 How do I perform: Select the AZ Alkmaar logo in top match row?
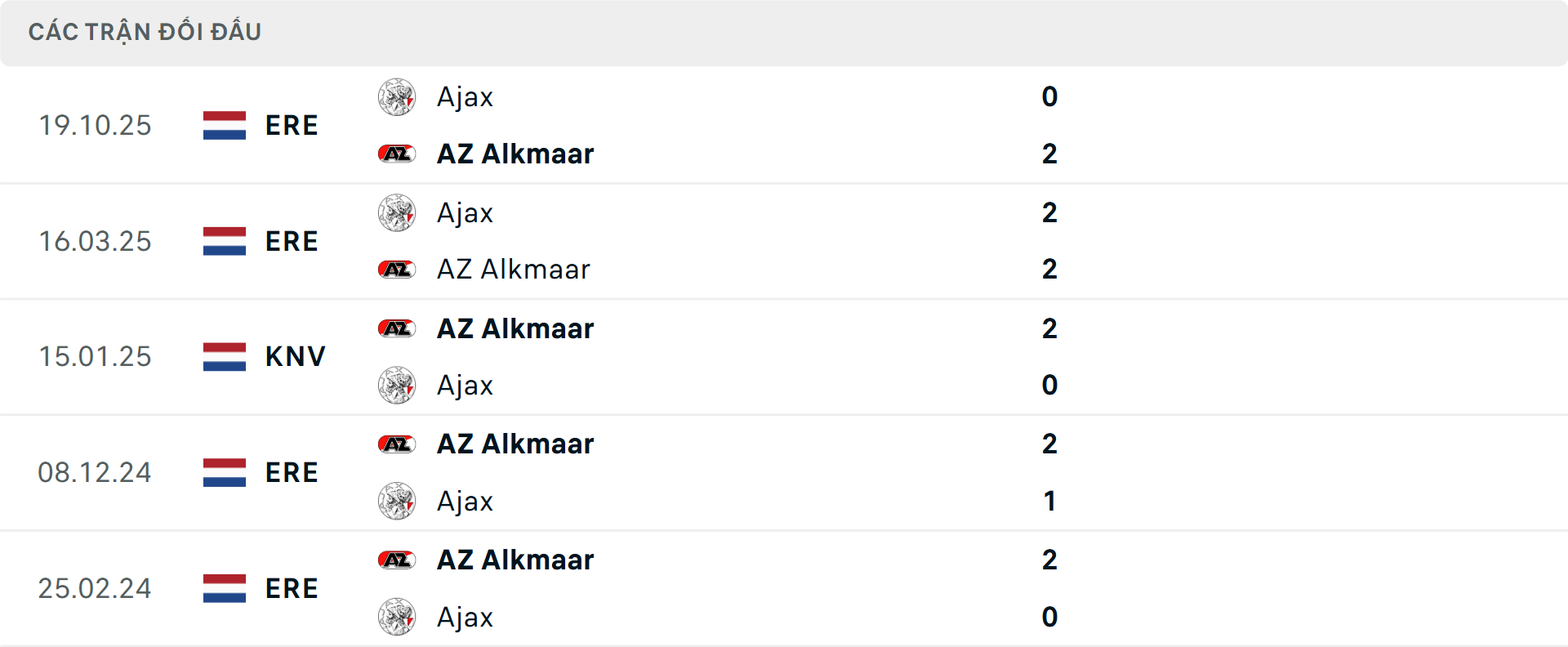pyautogui.click(x=397, y=154)
